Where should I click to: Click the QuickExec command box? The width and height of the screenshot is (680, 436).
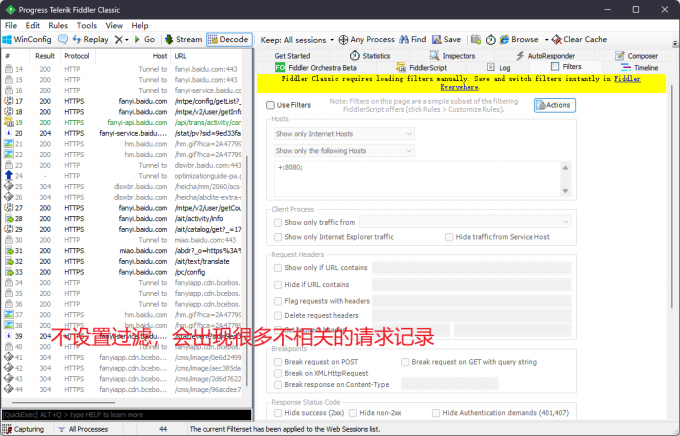(127, 415)
